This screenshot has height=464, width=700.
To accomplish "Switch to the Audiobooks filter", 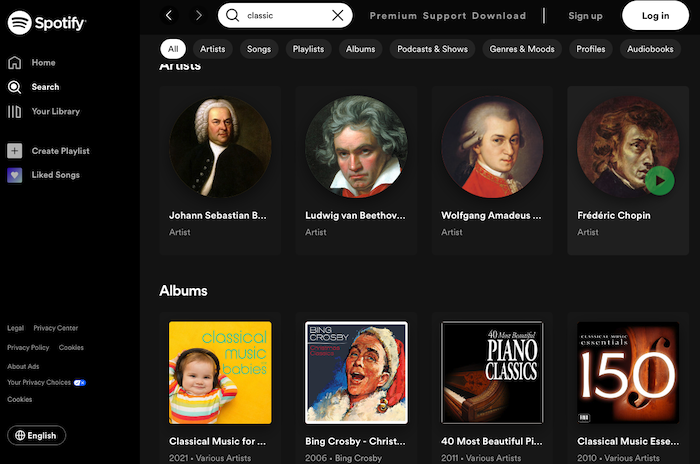I will pos(650,49).
